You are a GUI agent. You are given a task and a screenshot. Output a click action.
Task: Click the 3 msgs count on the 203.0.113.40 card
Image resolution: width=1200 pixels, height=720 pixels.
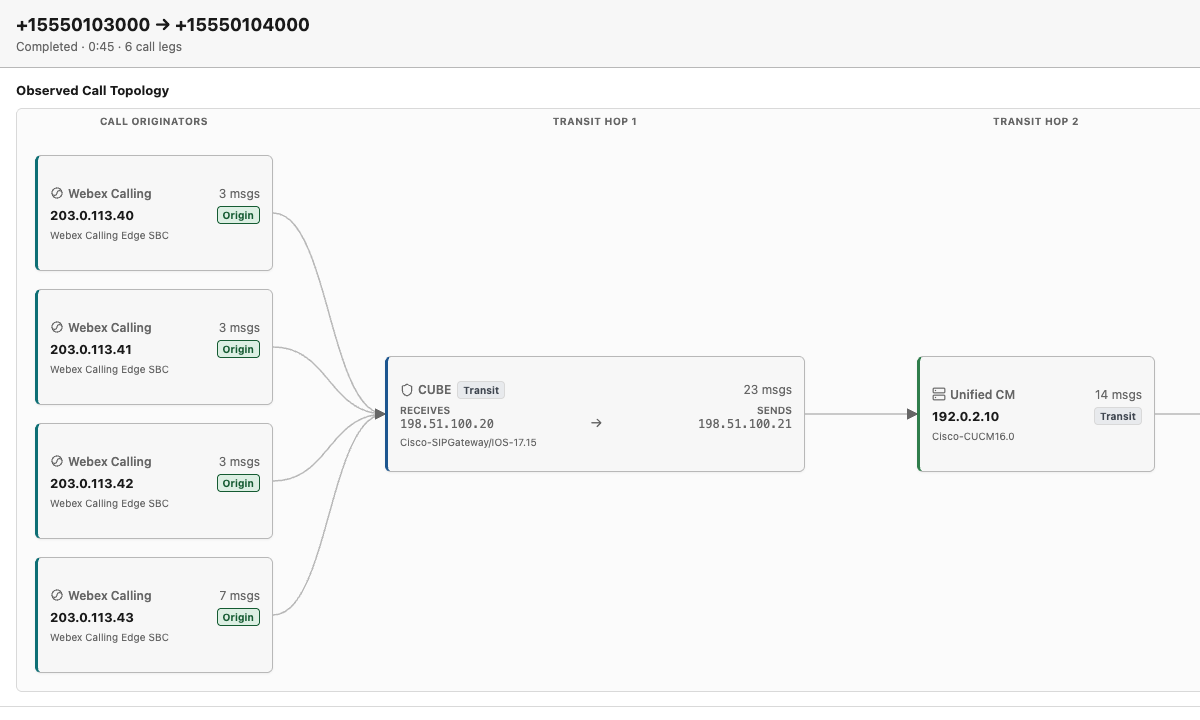pyautogui.click(x=239, y=194)
